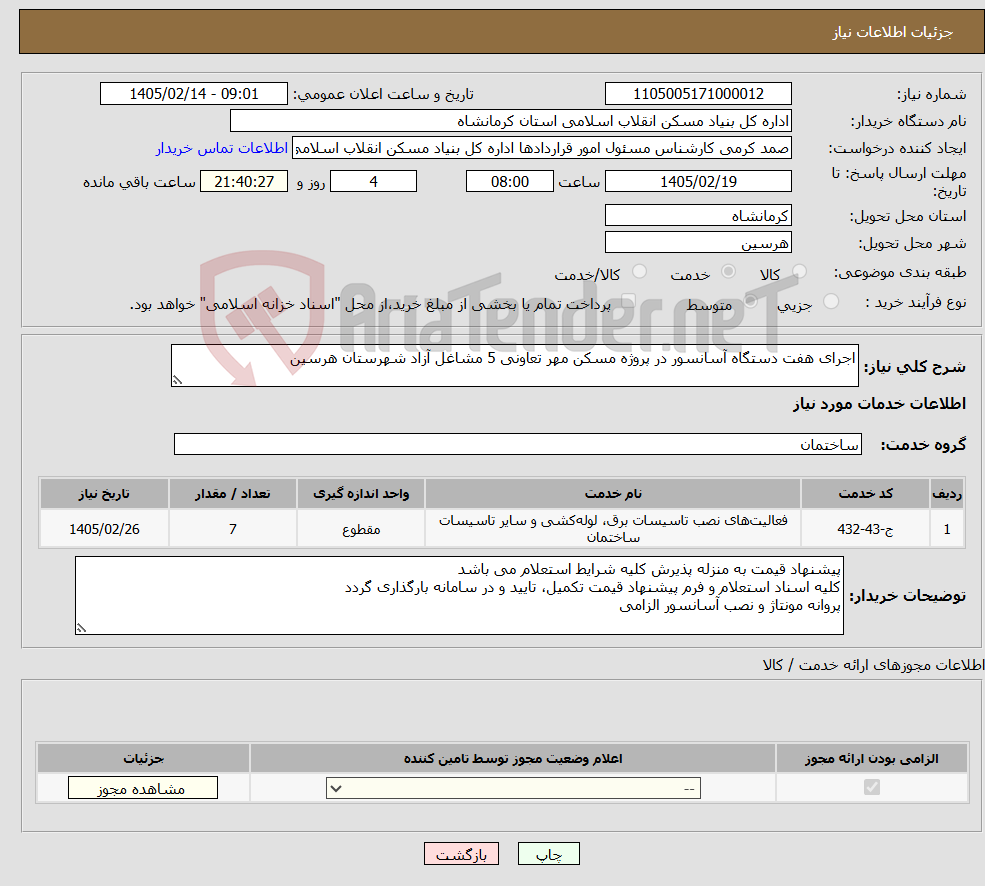
Task: Click the کد خدمت column header
Action: click(x=865, y=493)
